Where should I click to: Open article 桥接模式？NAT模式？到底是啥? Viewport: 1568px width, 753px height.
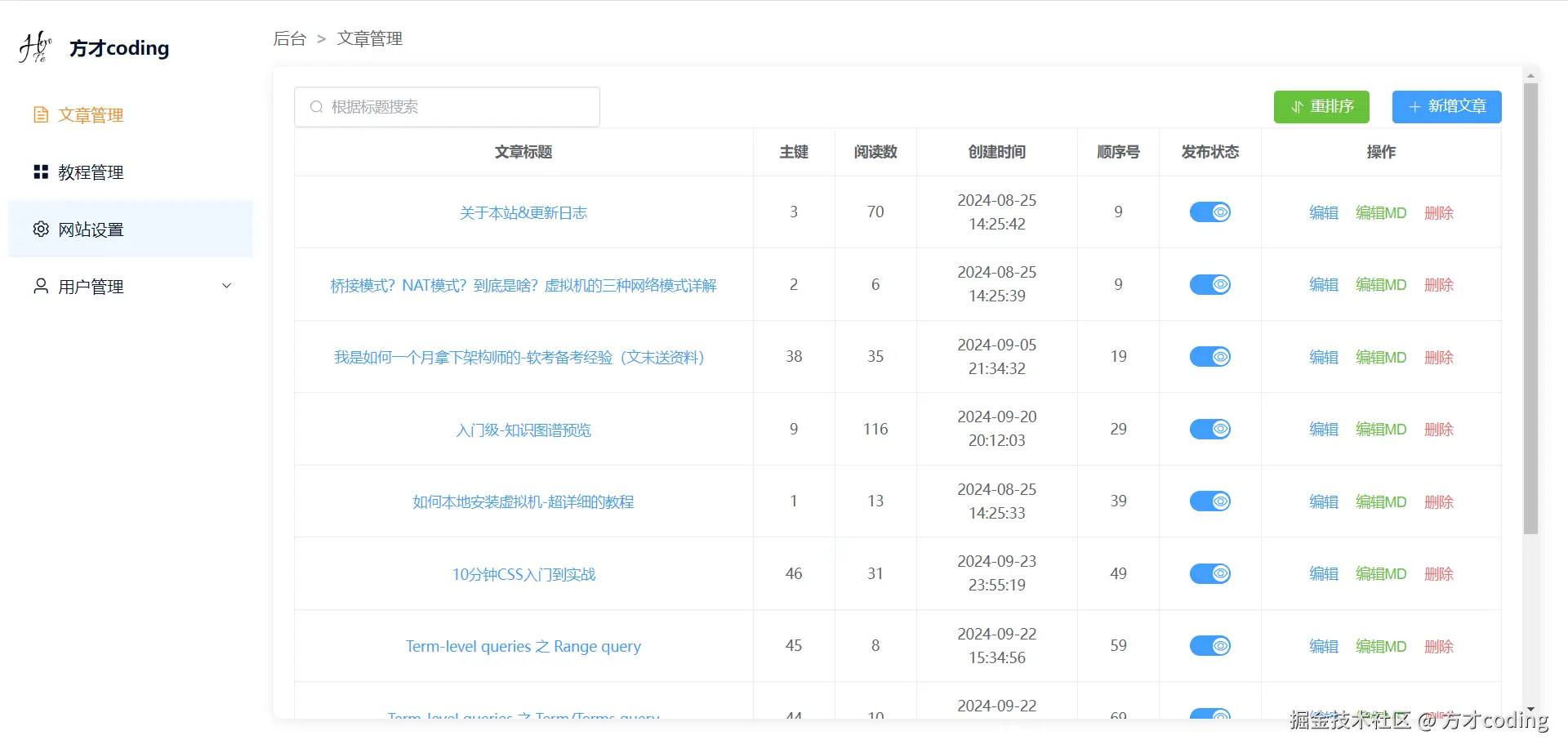(x=523, y=285)
